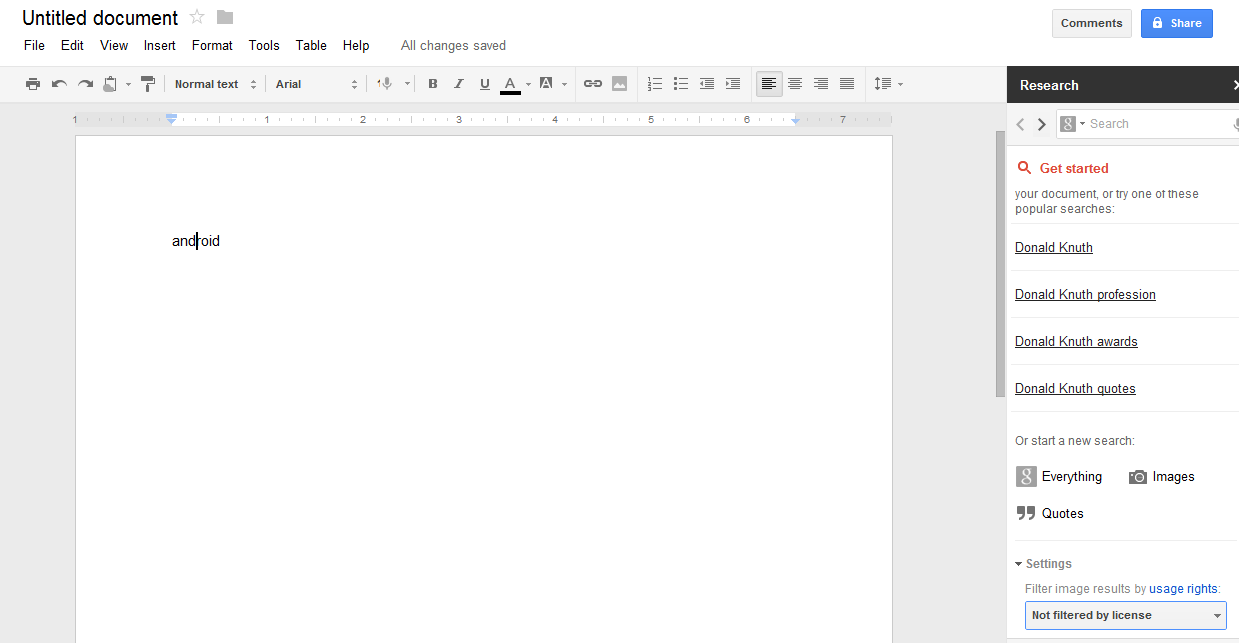Click the blue Share button
Viewport: 1239px width, 643px height.
pos(1177,23)
